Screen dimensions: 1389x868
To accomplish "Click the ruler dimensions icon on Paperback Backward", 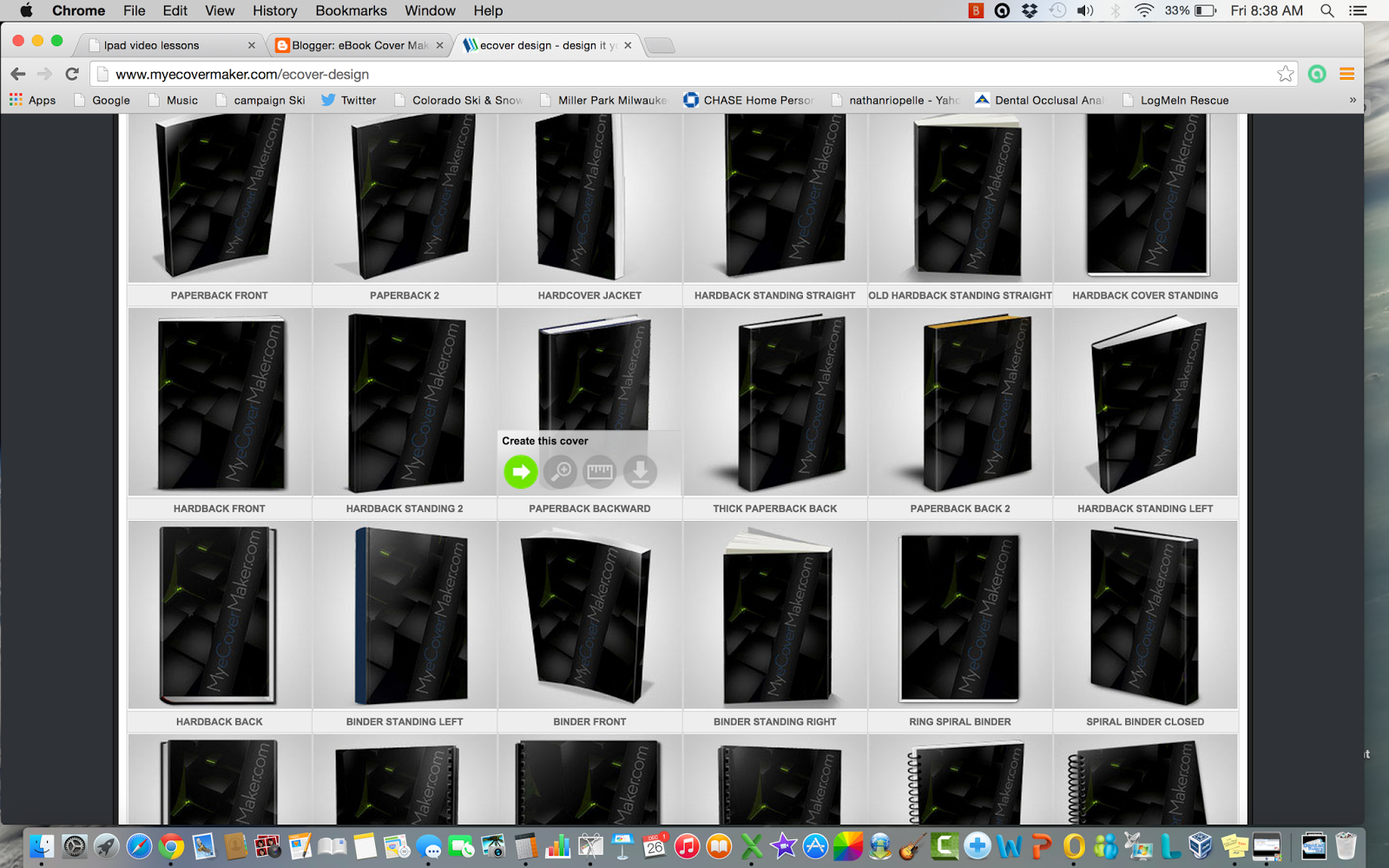I will coord(600,472).
